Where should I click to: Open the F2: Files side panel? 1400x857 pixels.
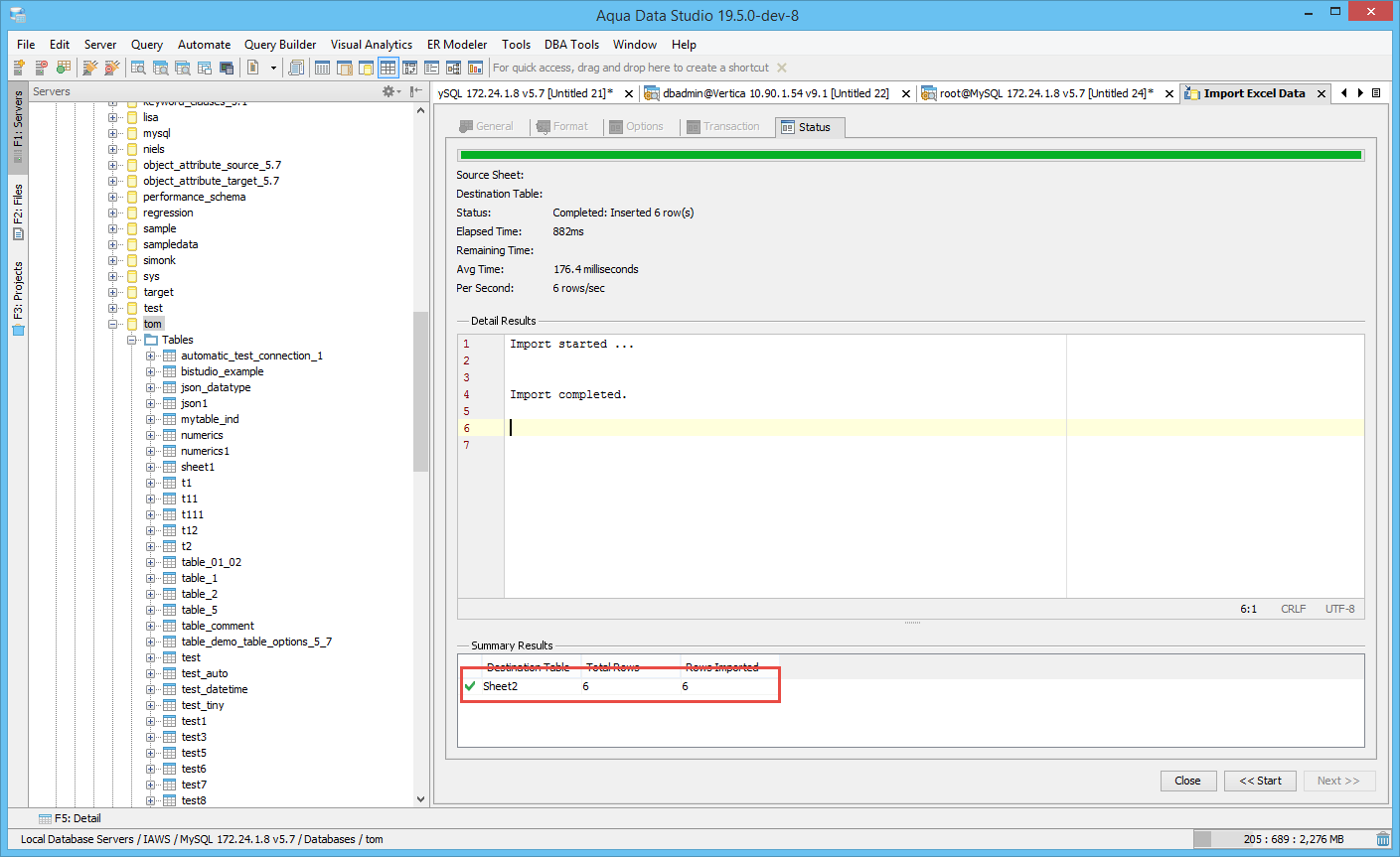[x=18, y=212]
